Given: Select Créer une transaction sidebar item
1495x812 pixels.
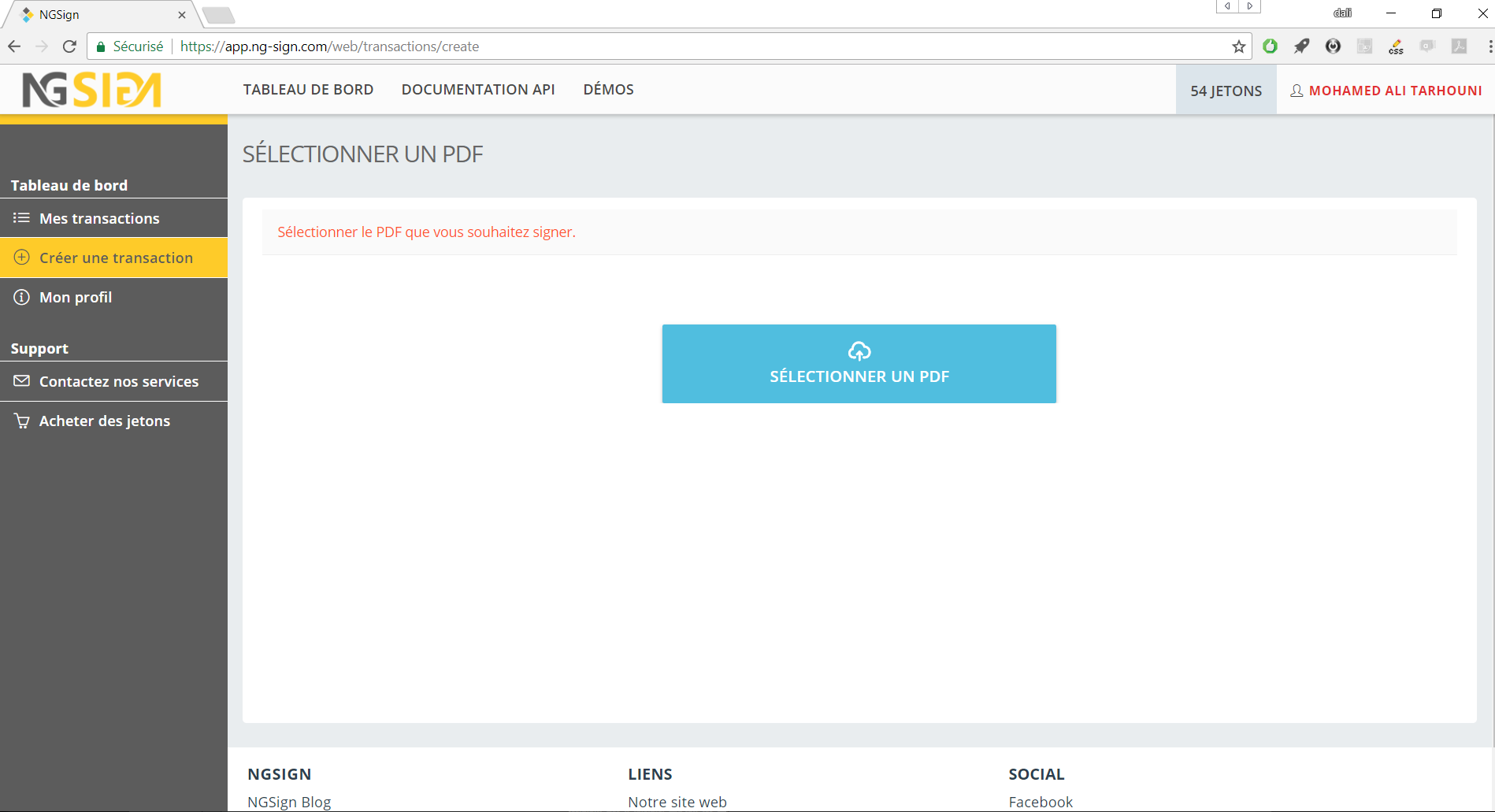Looking at the screenshot, I should tap(116, 258).
